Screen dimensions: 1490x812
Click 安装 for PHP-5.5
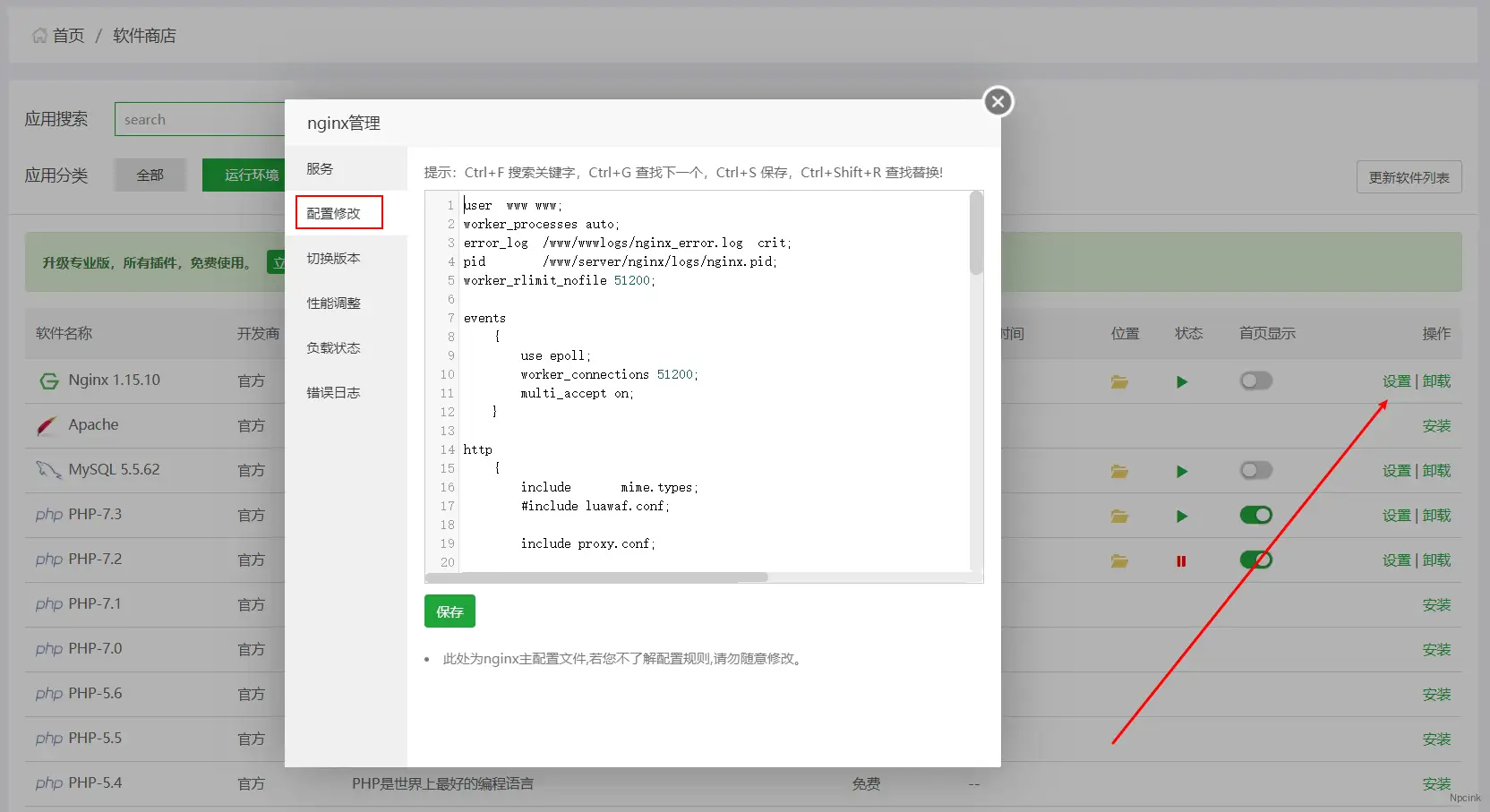point(1436,739)
